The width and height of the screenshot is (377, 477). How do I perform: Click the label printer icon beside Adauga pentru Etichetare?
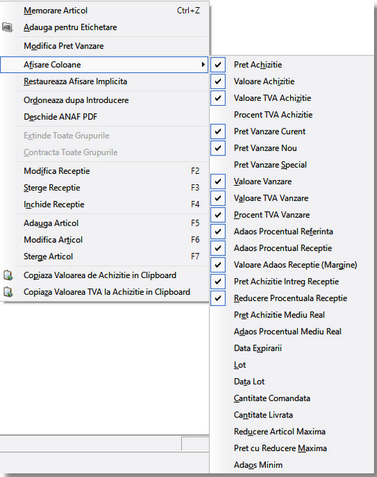pos(7,27)
